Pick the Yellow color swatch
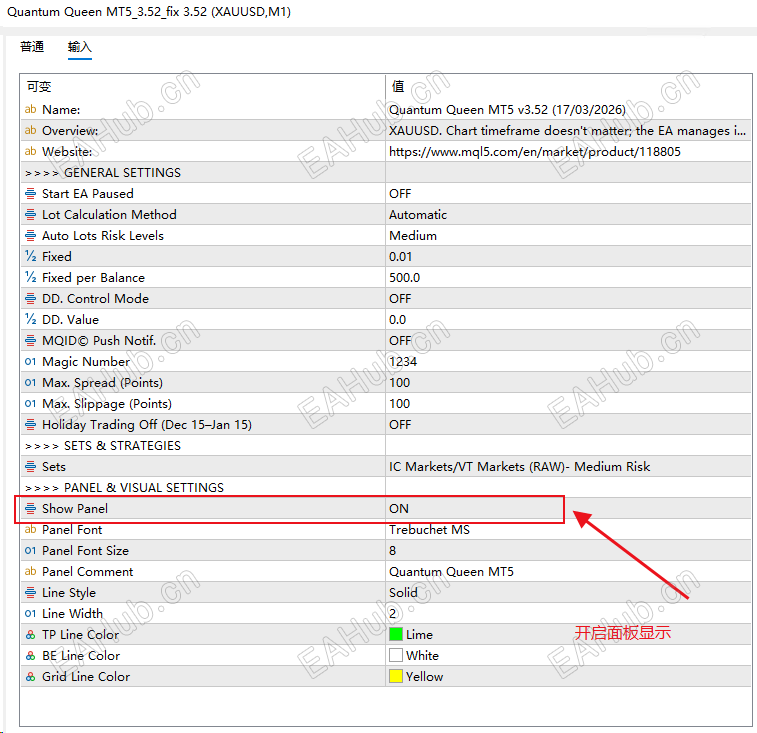The height and width of the screenshot is (733, 757). coord(396,676)
